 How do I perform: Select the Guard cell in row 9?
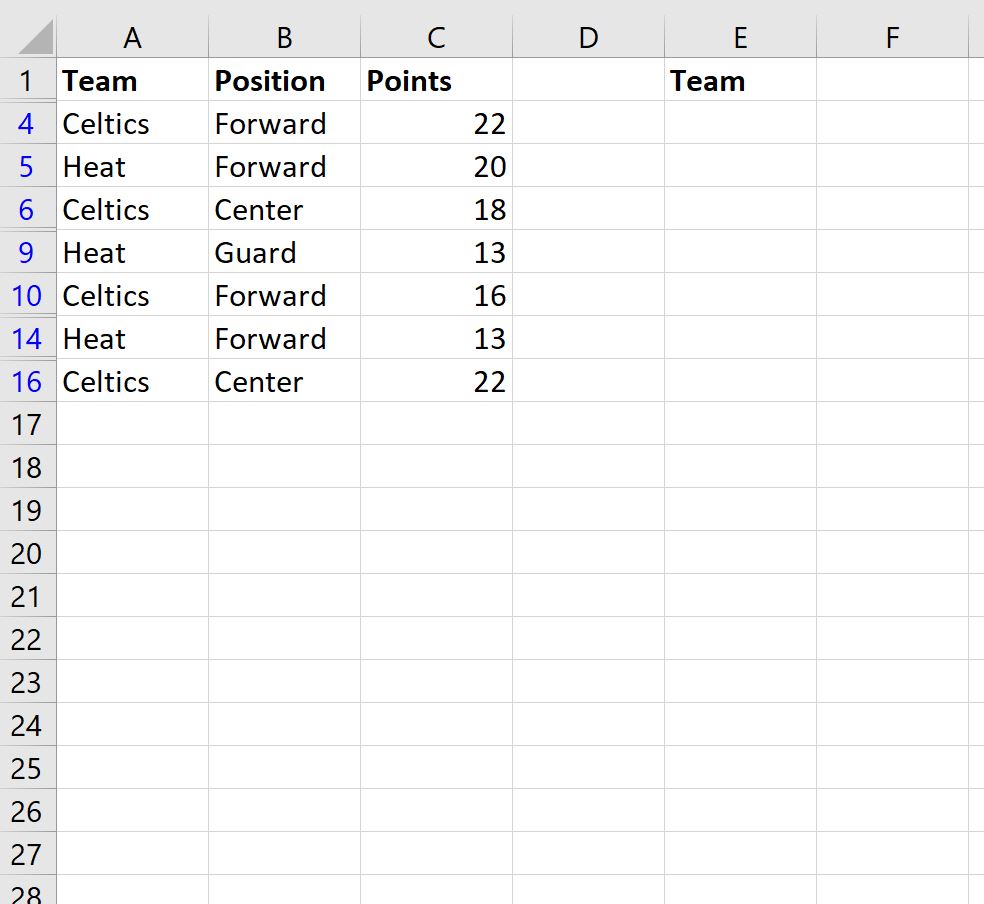pos(284,252)
